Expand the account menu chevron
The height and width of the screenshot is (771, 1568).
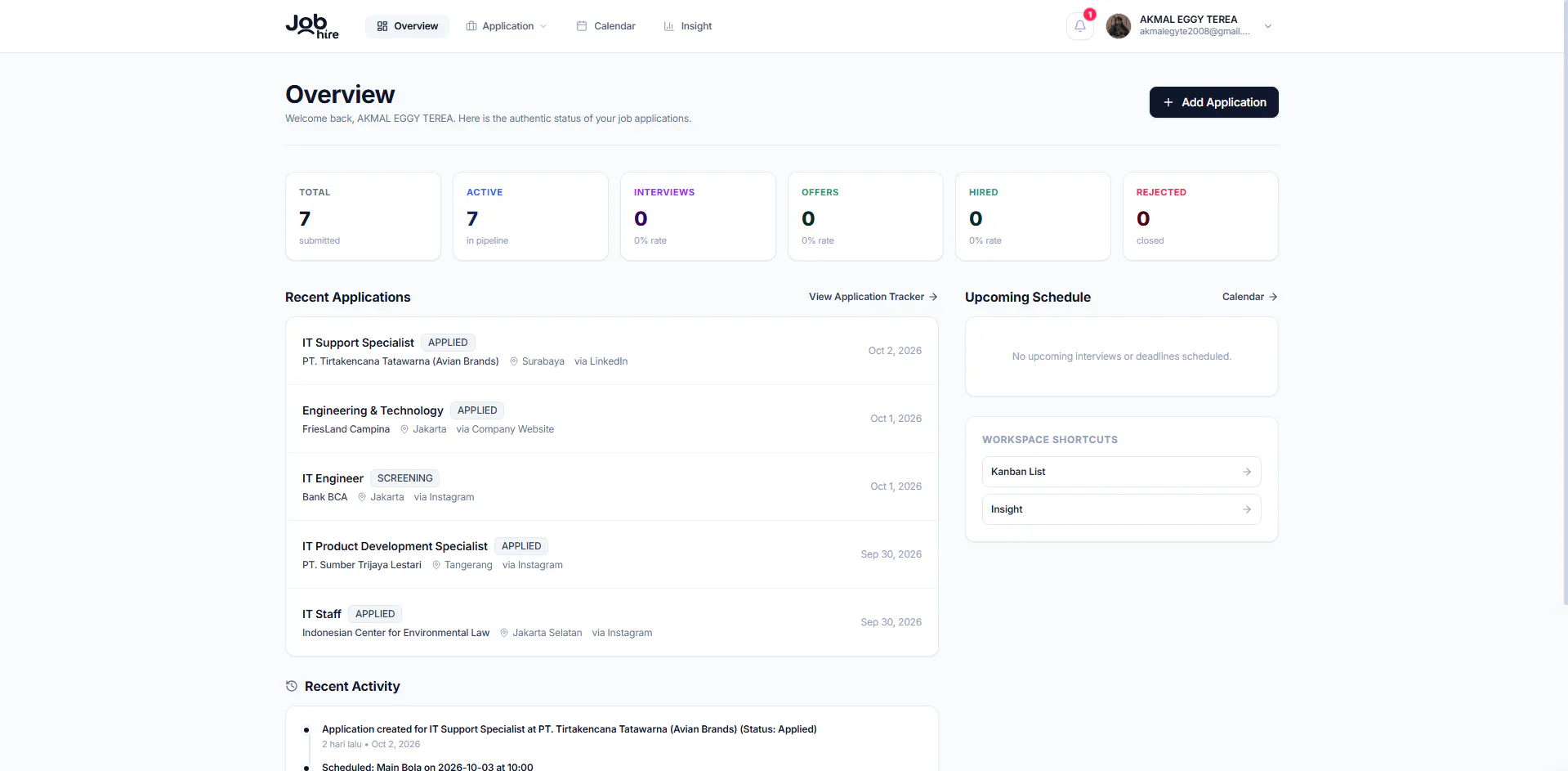tap(1268, 26)
